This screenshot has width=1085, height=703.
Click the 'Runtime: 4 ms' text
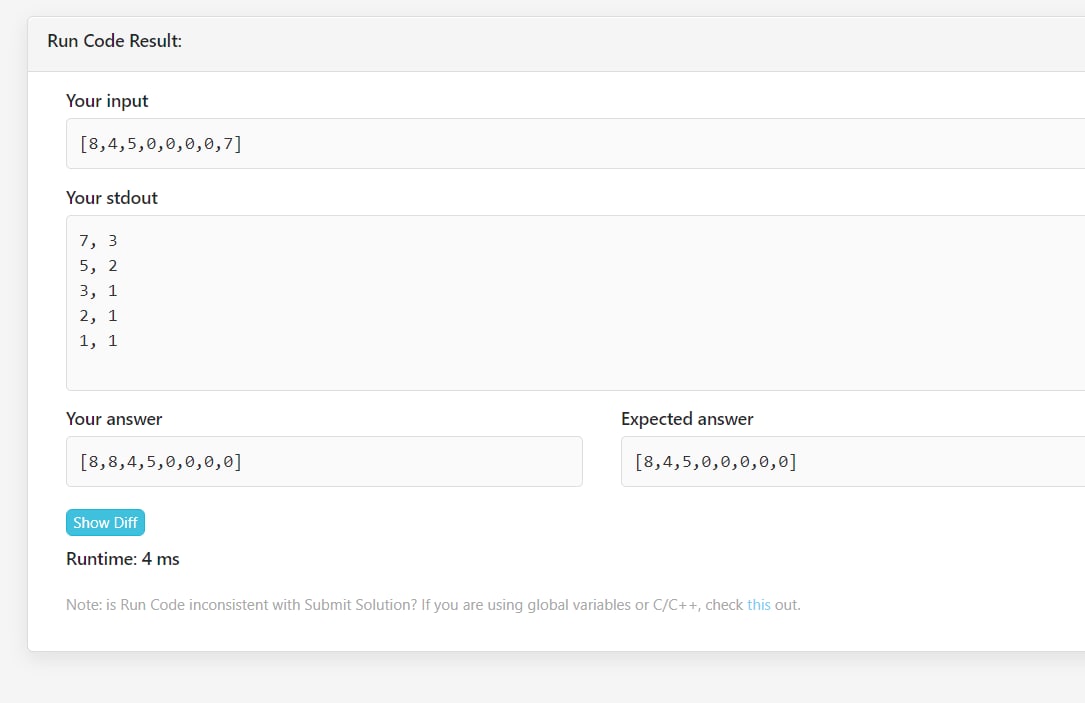pyautogui.click(x=122, y=559)
